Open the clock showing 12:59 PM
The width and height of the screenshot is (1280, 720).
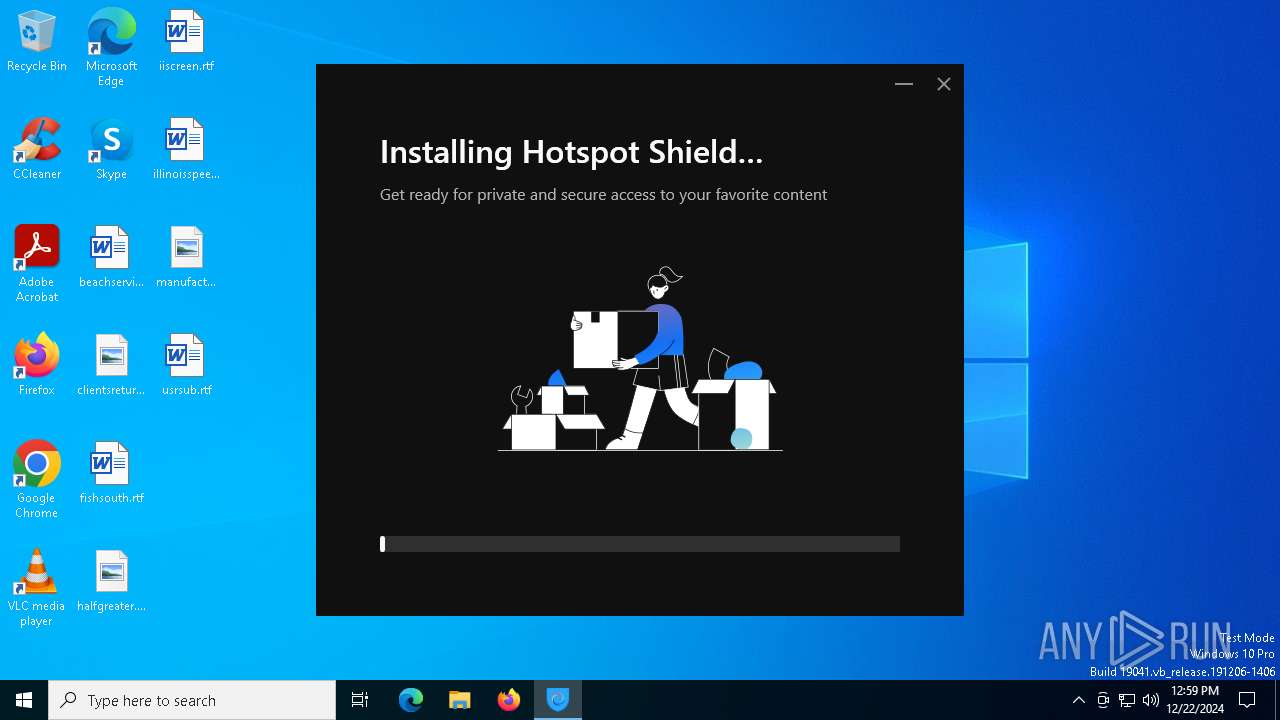pyautogui.click(x=1195, y=700)
